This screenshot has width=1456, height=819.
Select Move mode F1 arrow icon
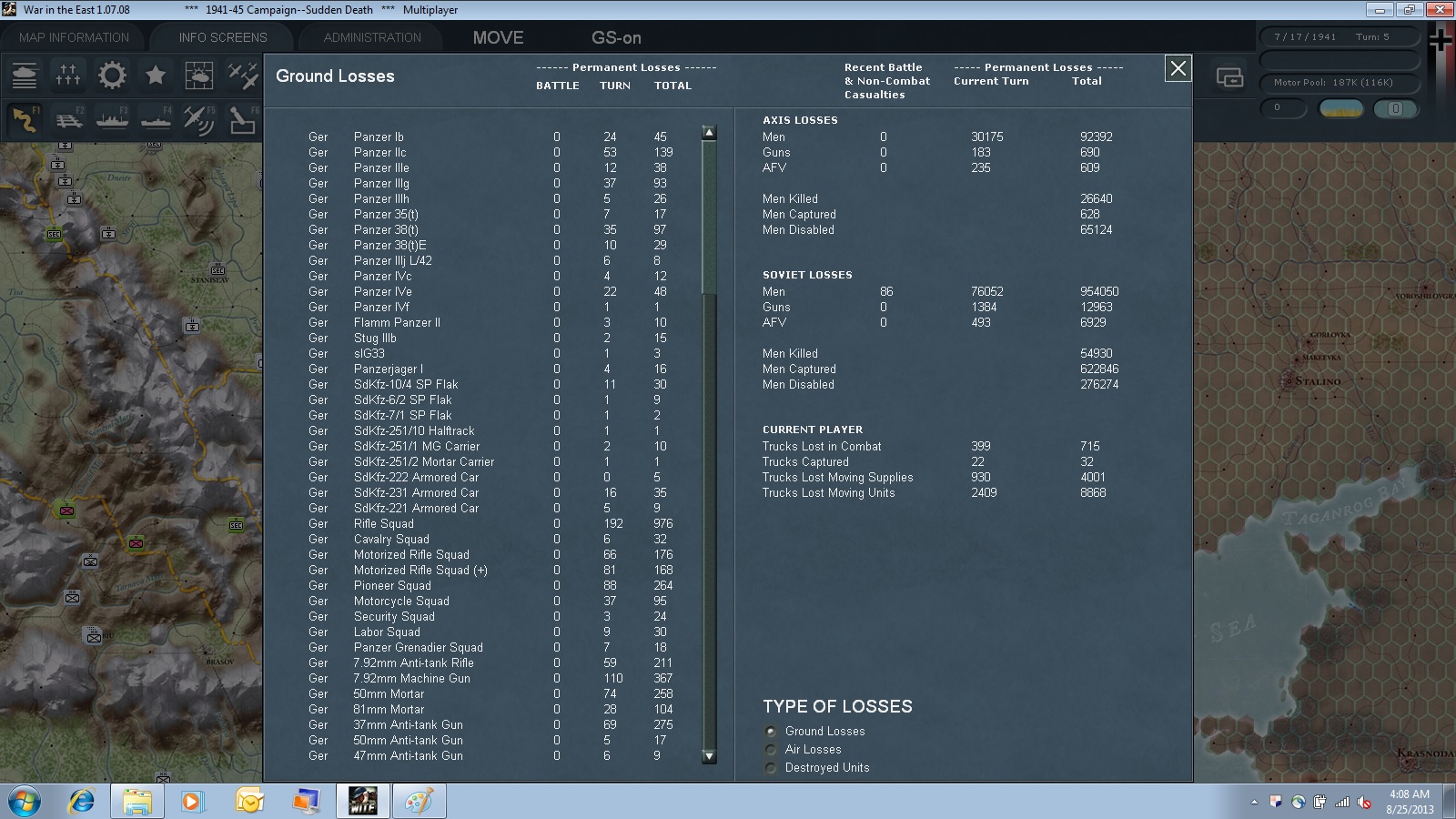tap(25, 119)
